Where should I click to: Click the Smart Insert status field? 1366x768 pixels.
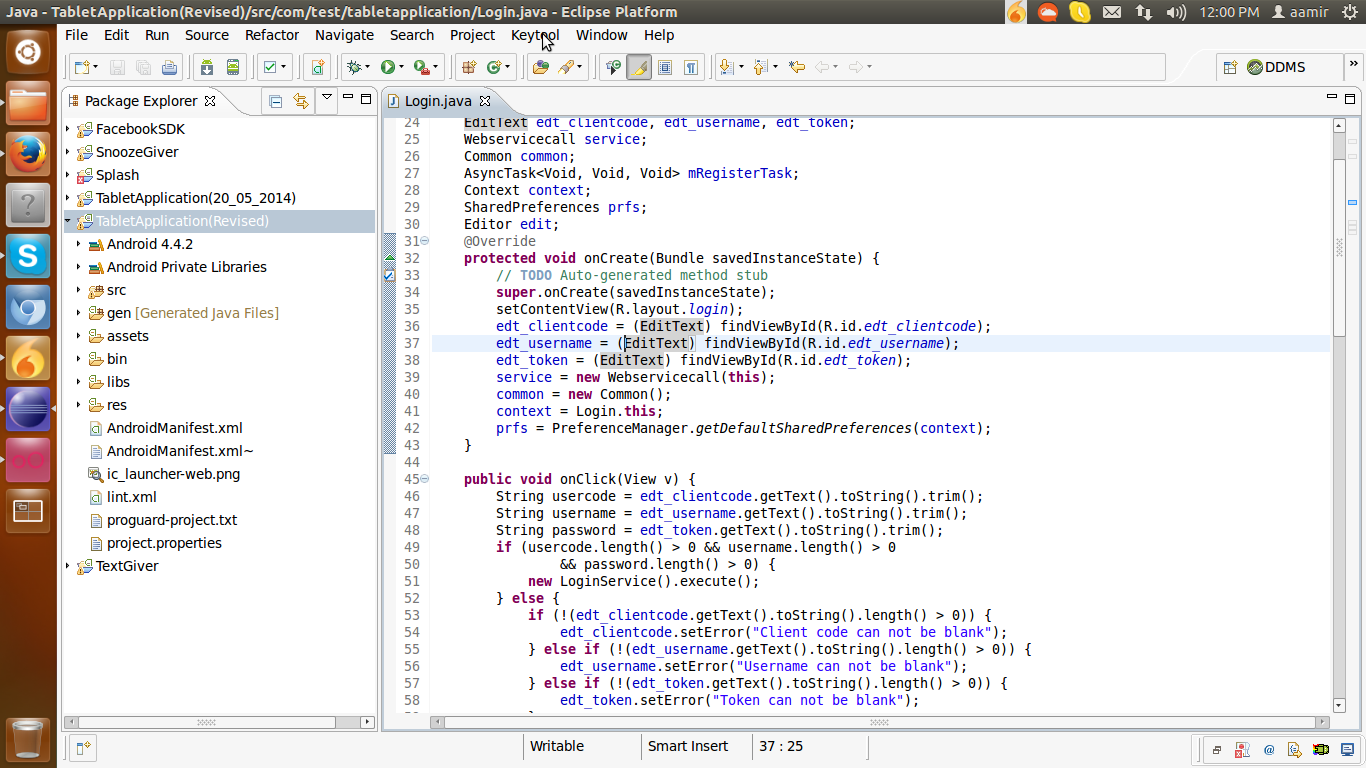click(x=688, y=746)
